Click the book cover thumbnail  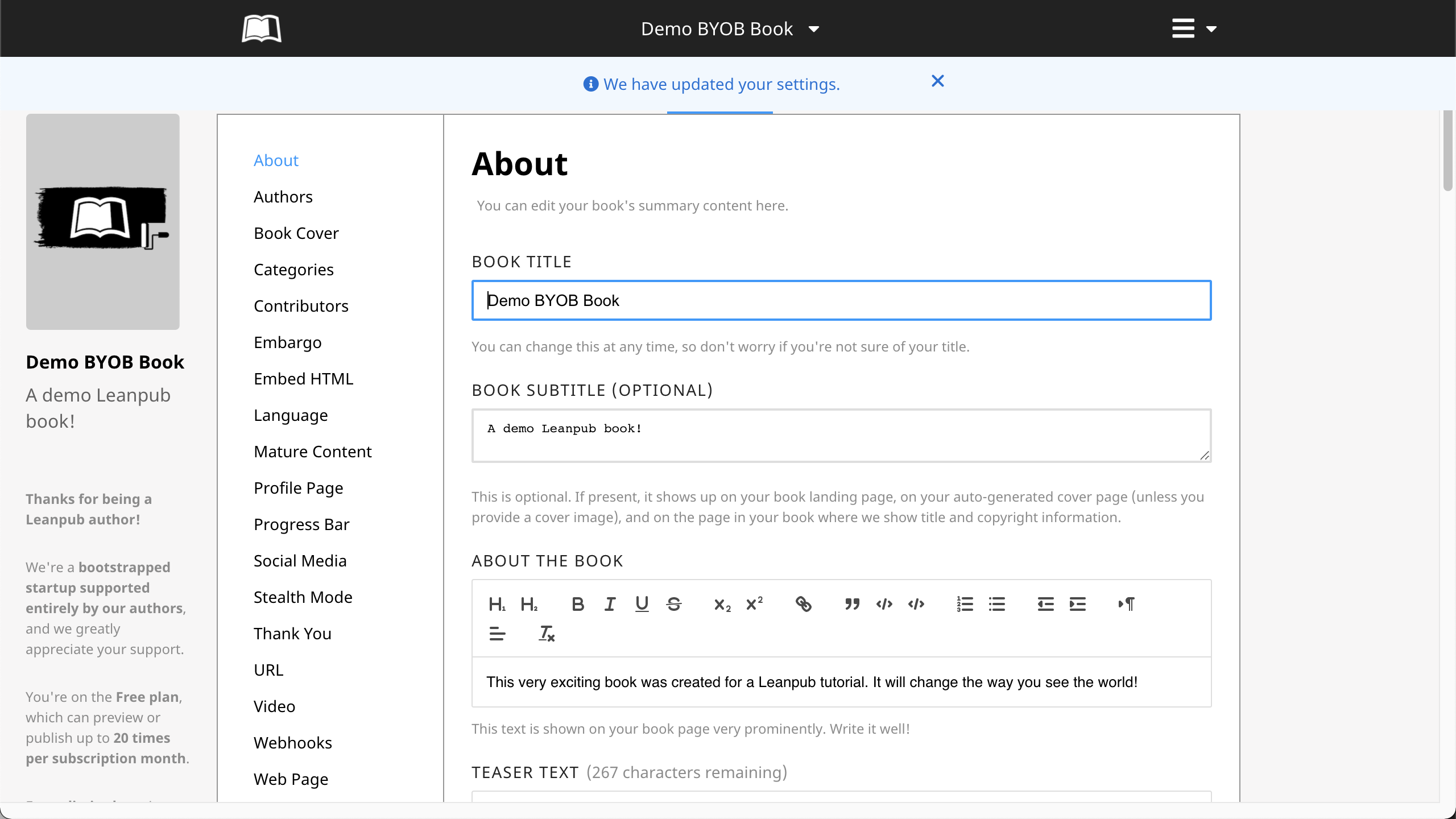click(x=103, y=222)
